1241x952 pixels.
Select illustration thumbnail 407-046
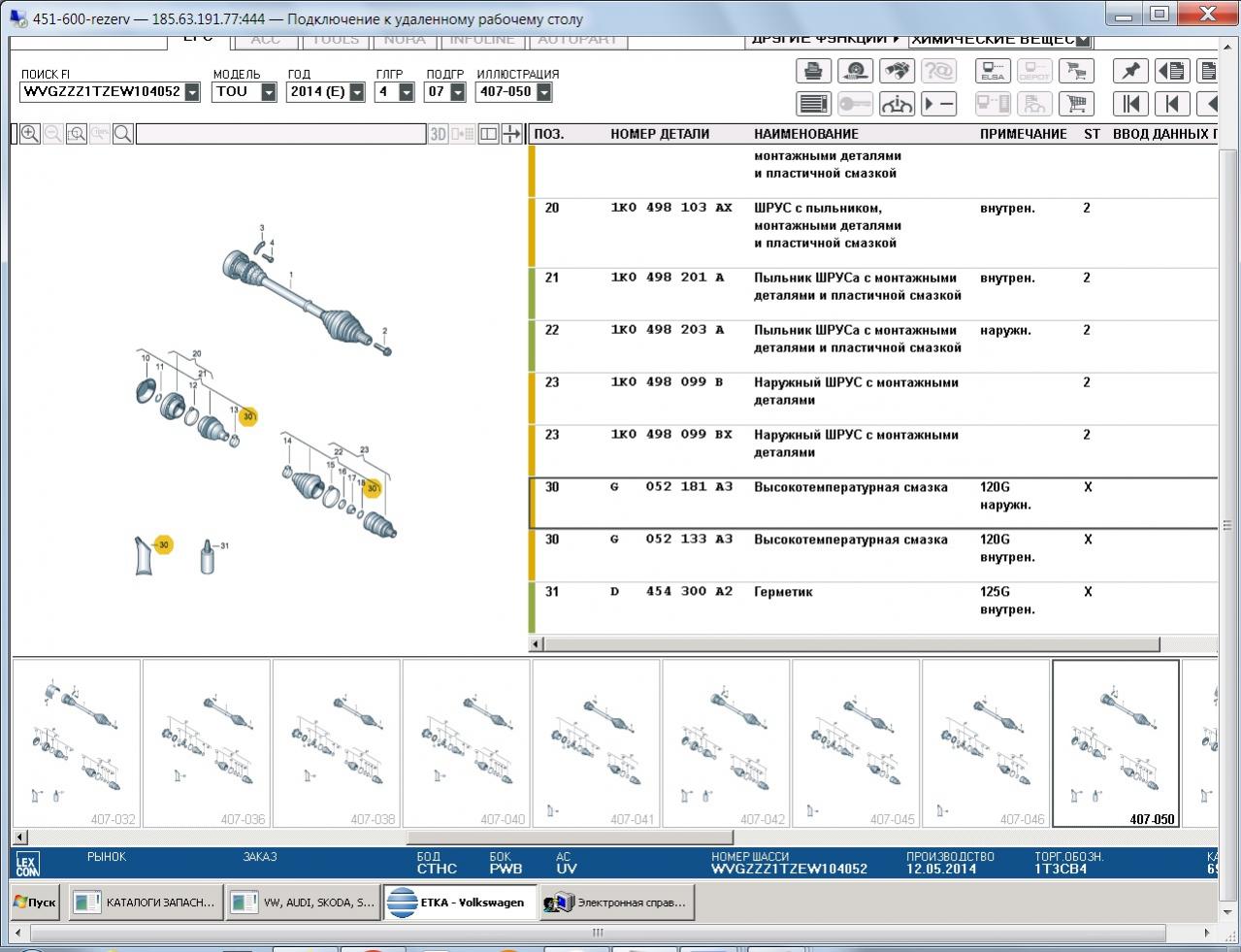pyautogui.click(x=987, y=743)
